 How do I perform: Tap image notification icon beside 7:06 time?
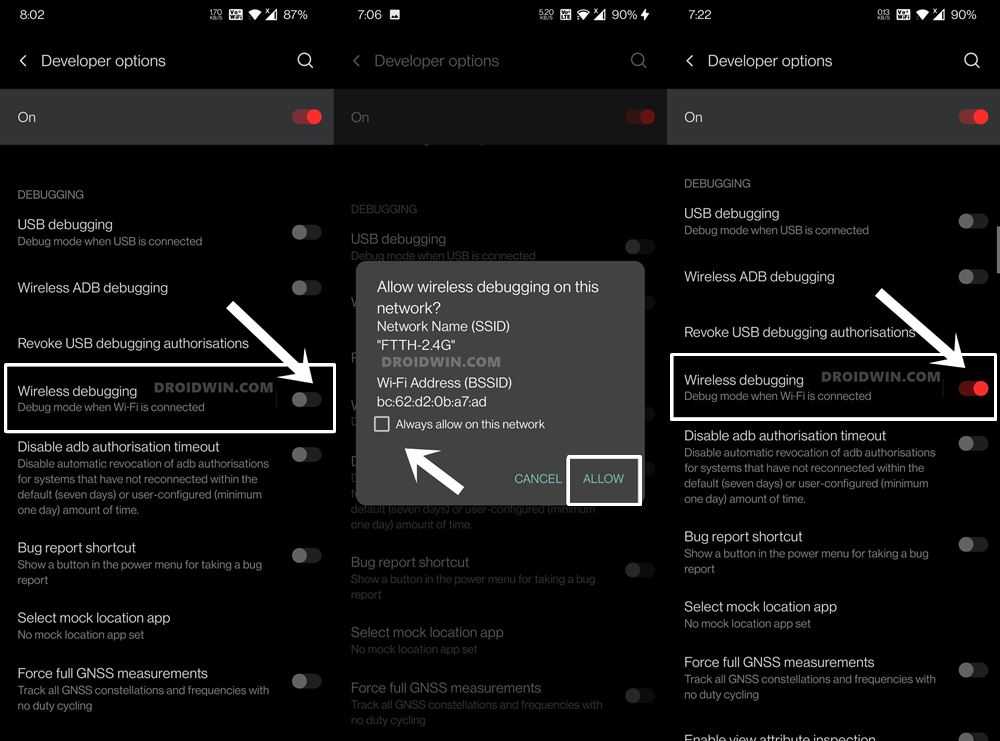click(395, 15)
